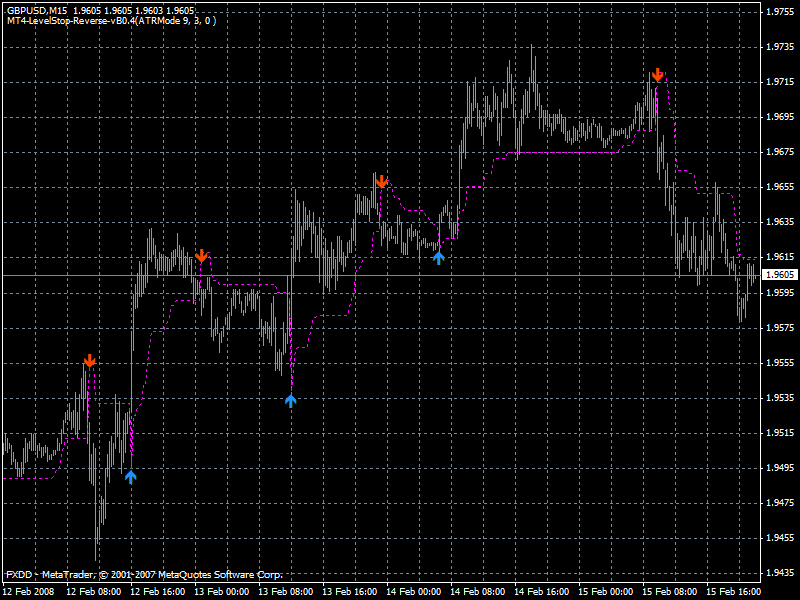Click the red sell arrow above 1.9715
This screenshot has height=600, width=800.
point(658,74)
